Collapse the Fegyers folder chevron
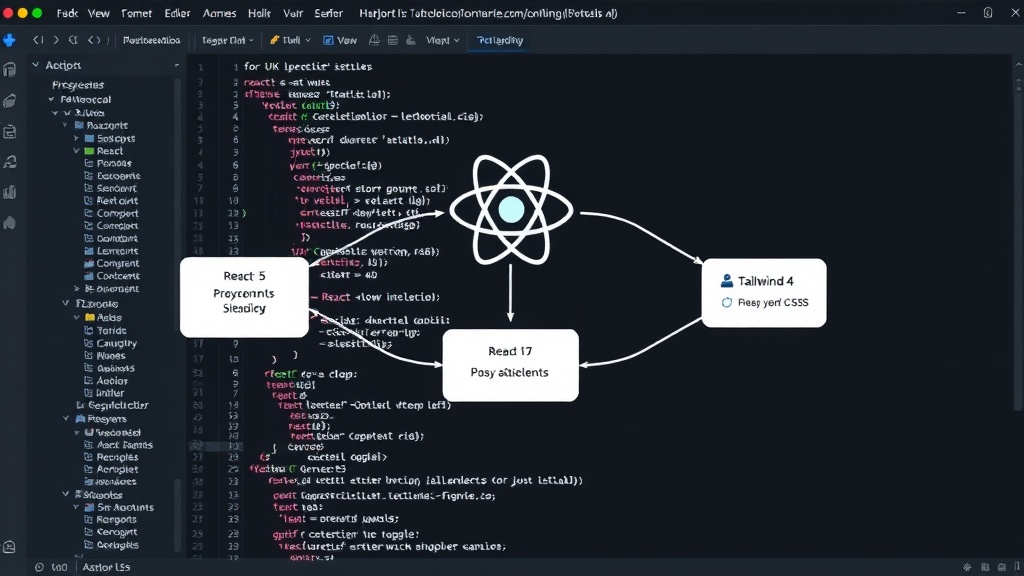 point(66,419)
